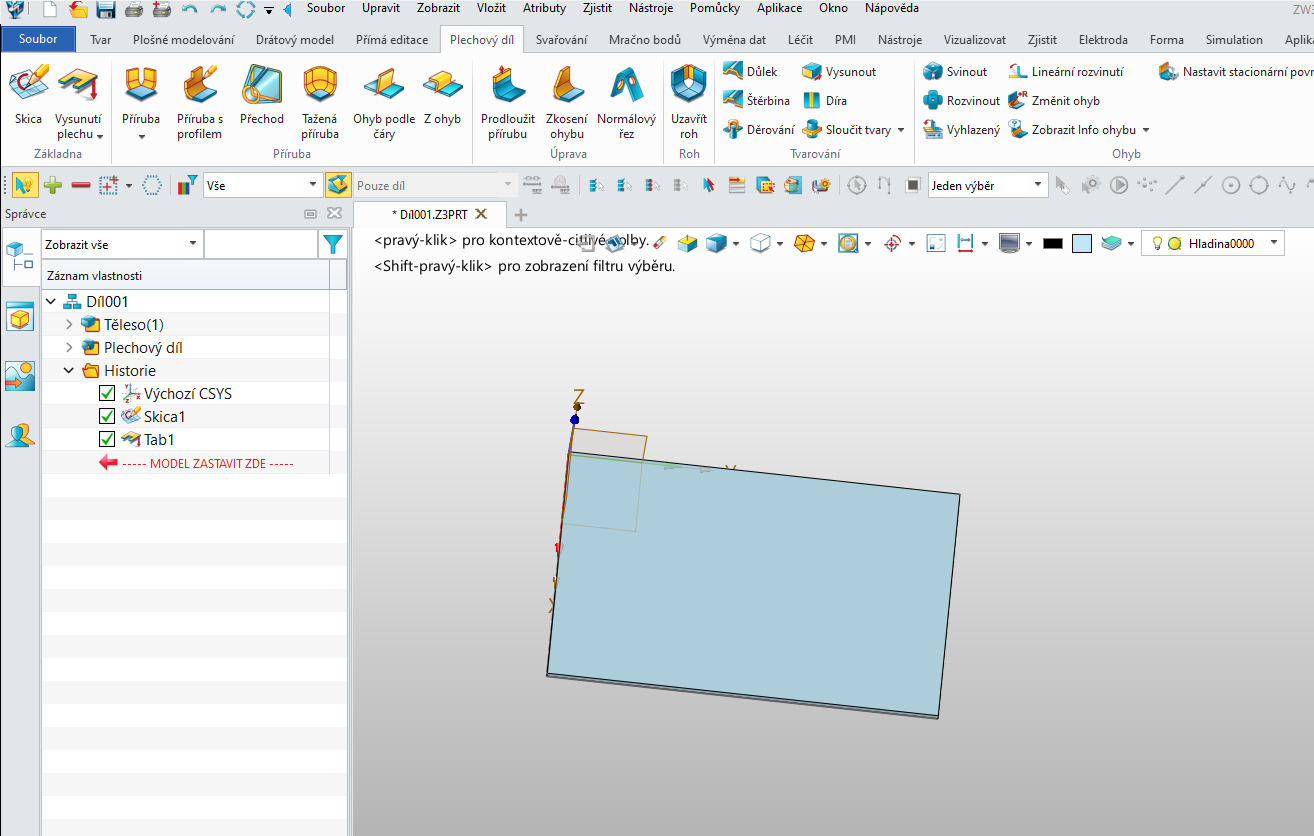The image size is (1314, 836).
Task: Add a new document tab with plus
Action: pos(520,214)
